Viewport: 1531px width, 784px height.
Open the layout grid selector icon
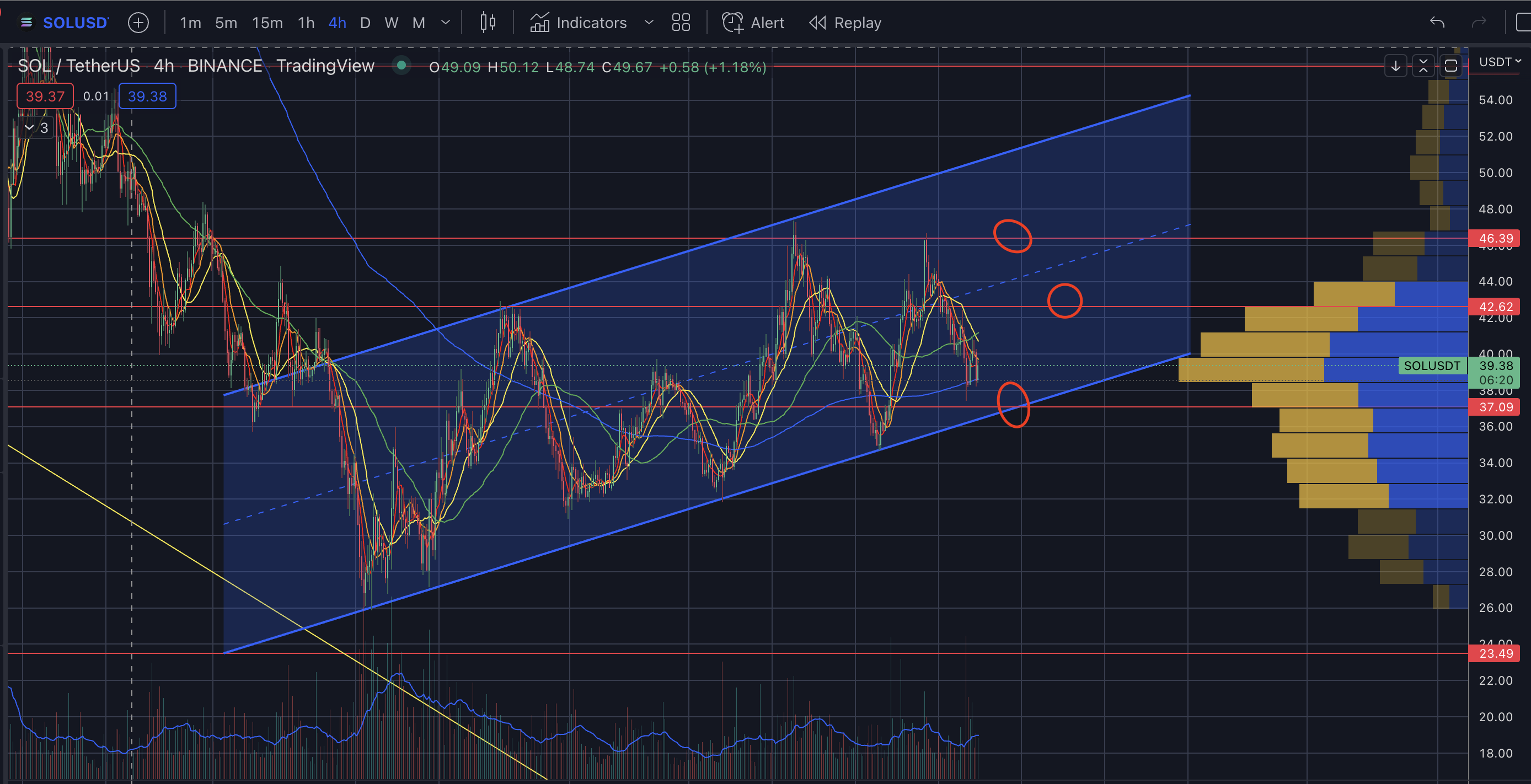point(681,23)
